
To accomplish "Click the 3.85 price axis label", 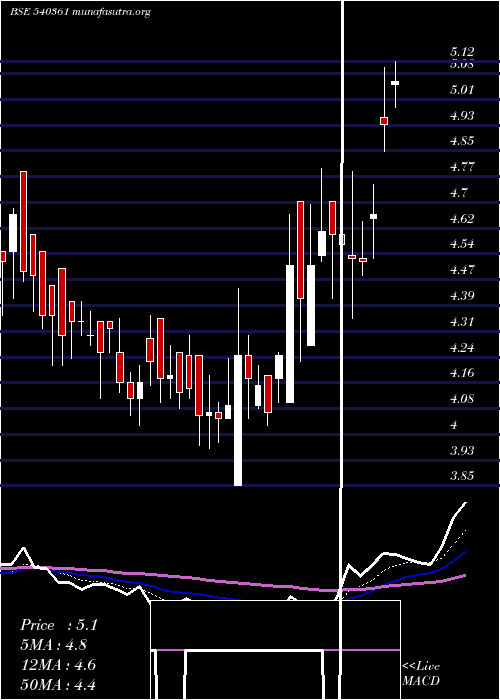I will pos(462,476).
